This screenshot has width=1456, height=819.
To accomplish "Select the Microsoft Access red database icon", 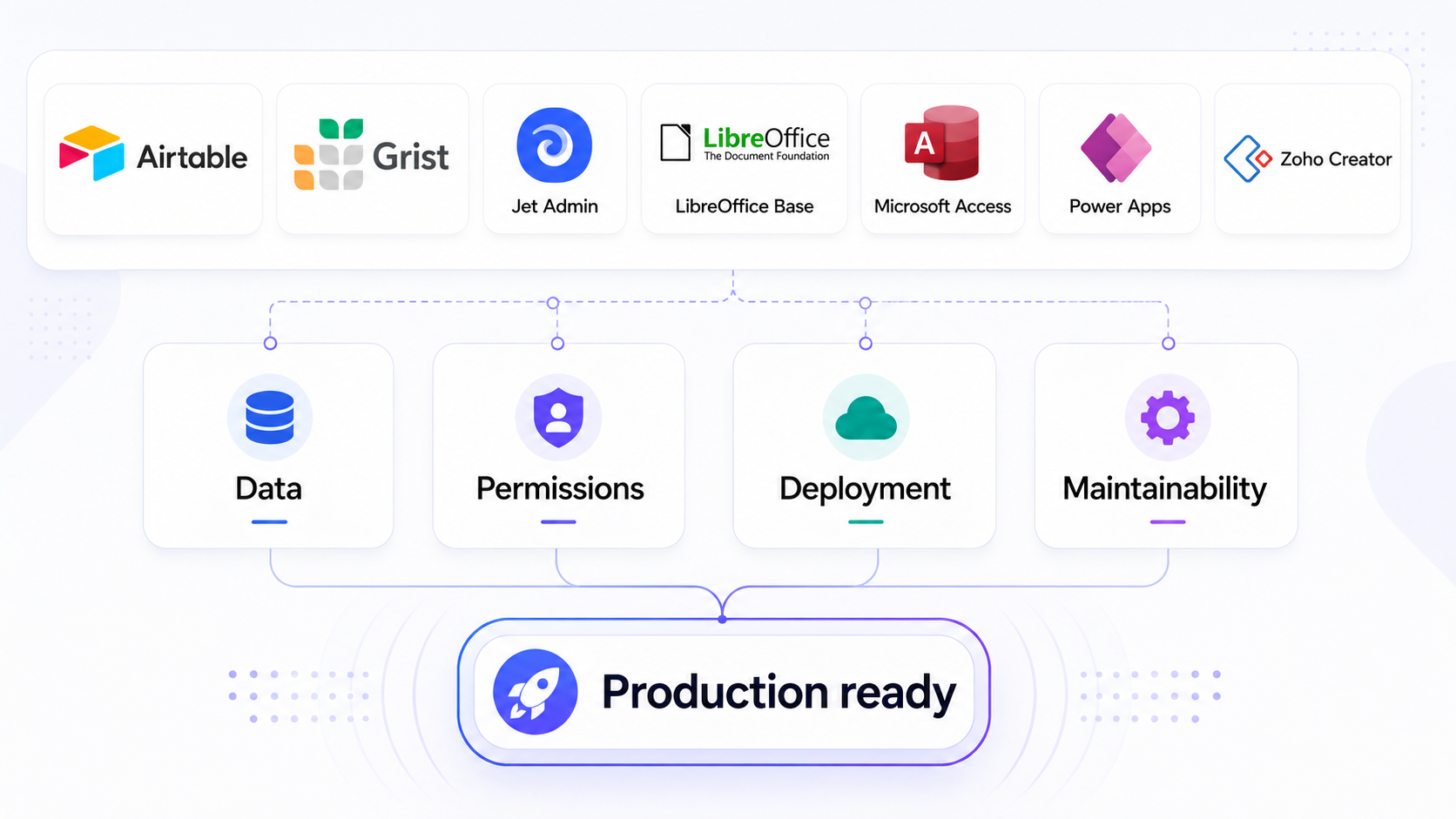I will (x=941, y=143).
